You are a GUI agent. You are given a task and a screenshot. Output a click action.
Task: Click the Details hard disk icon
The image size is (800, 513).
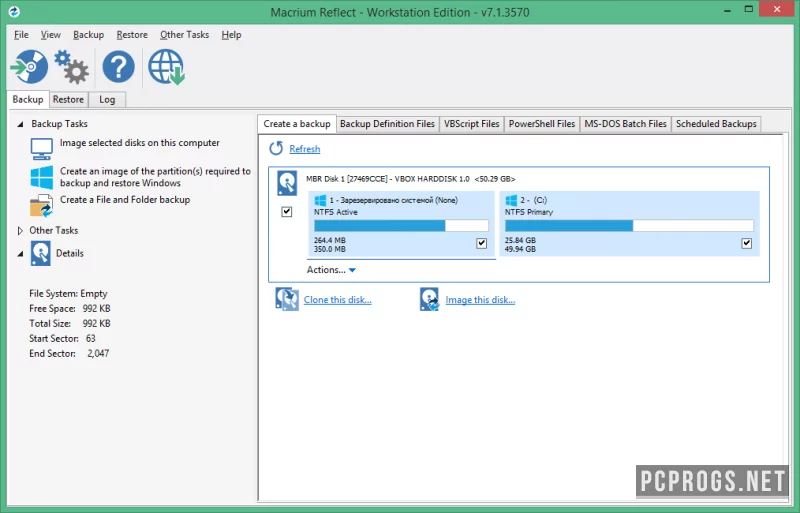coord(40,253)
